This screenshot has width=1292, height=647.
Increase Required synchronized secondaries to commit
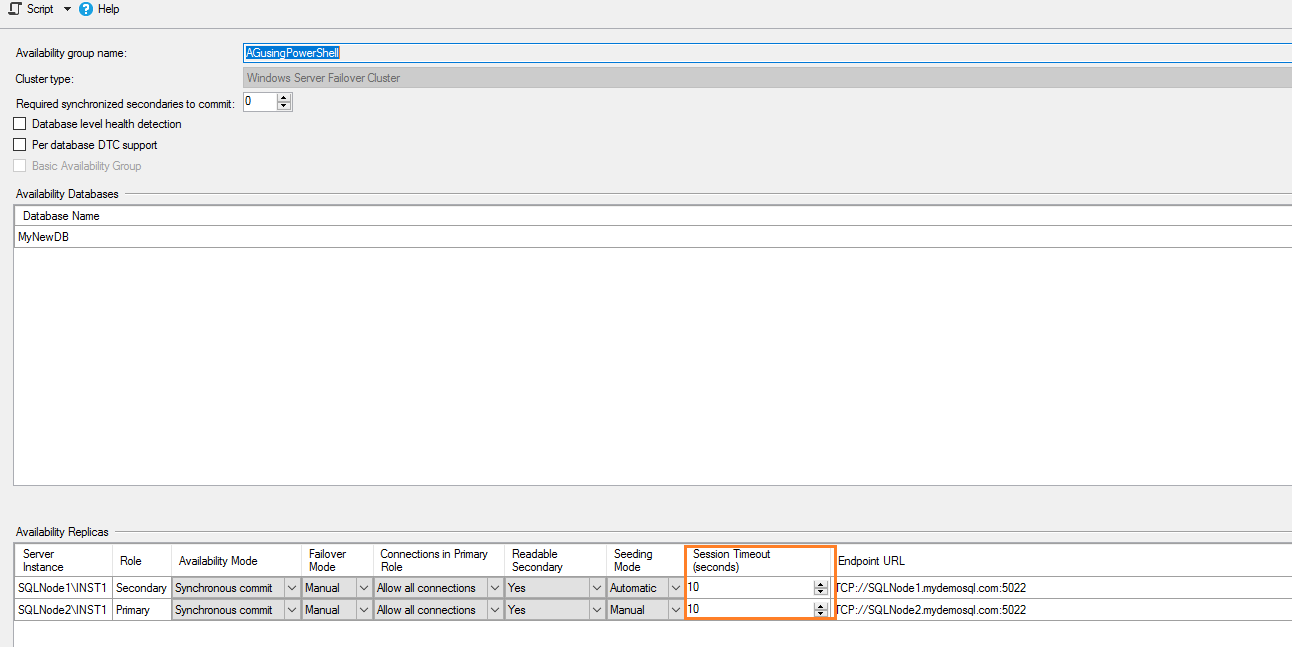[283, 97]
